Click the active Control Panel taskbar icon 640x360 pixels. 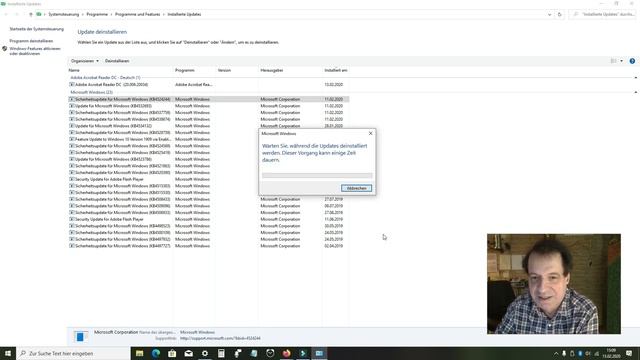pyautogui.click(x=319, y=353)
